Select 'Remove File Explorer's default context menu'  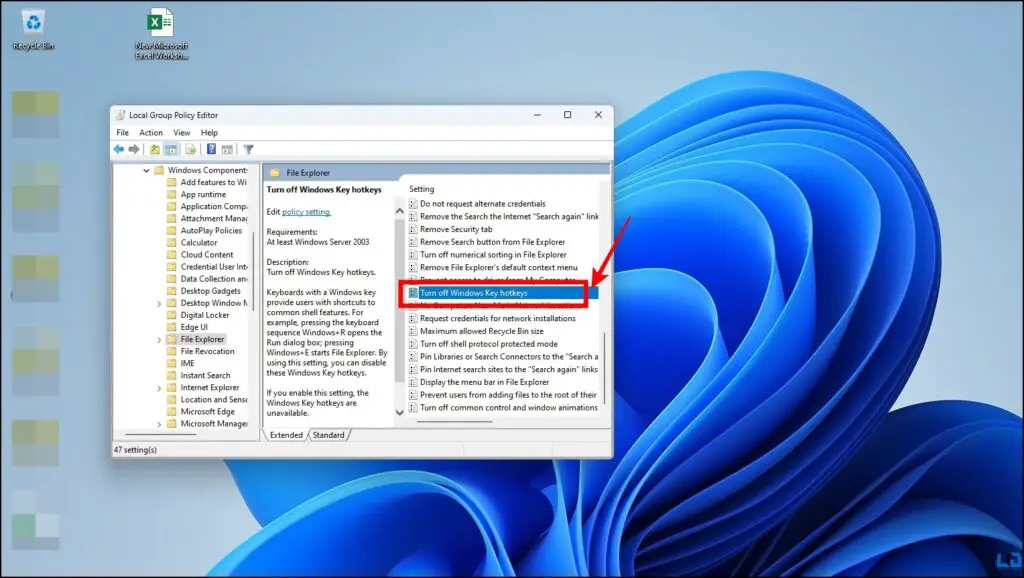[x=493, y=267]
